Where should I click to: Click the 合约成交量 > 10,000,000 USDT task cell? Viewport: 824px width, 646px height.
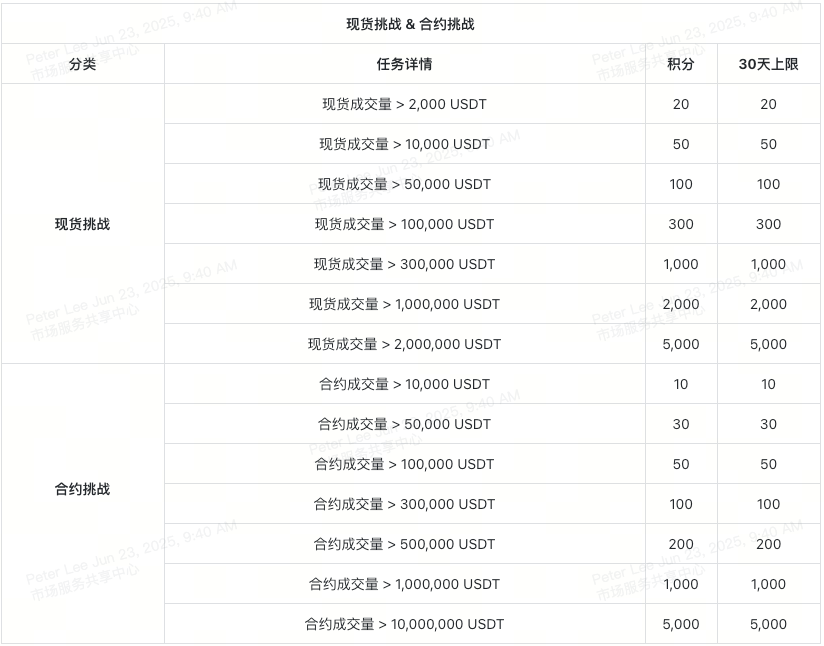pos(404,624)
